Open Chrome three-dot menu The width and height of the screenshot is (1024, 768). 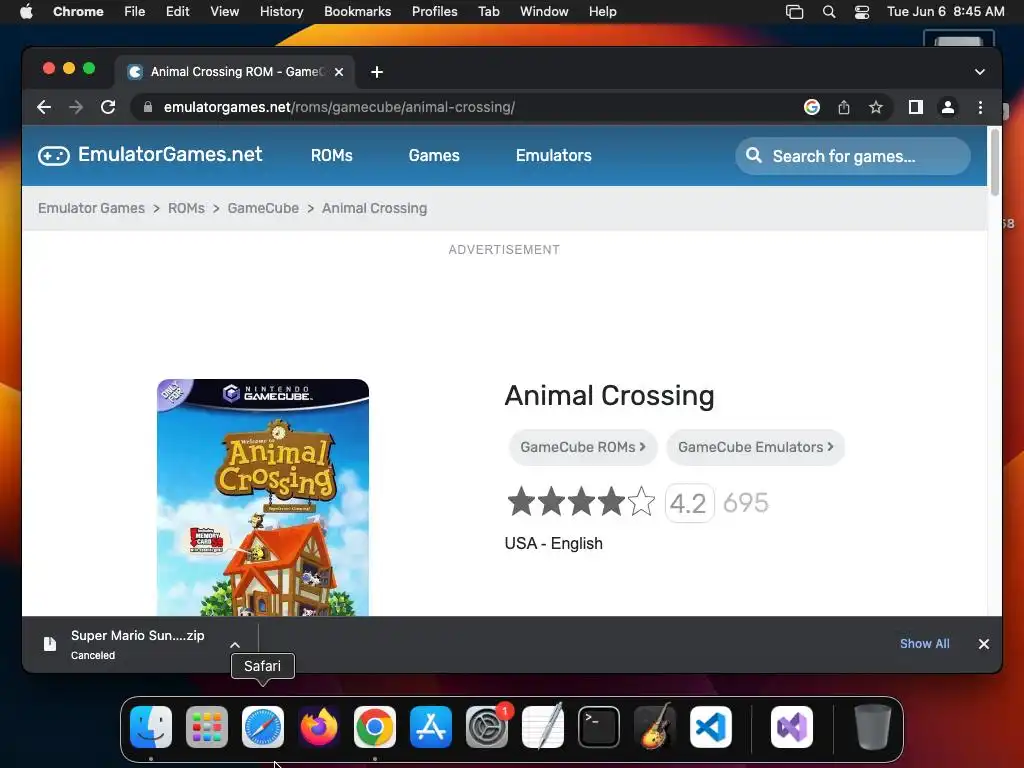(x=980, y=107)
